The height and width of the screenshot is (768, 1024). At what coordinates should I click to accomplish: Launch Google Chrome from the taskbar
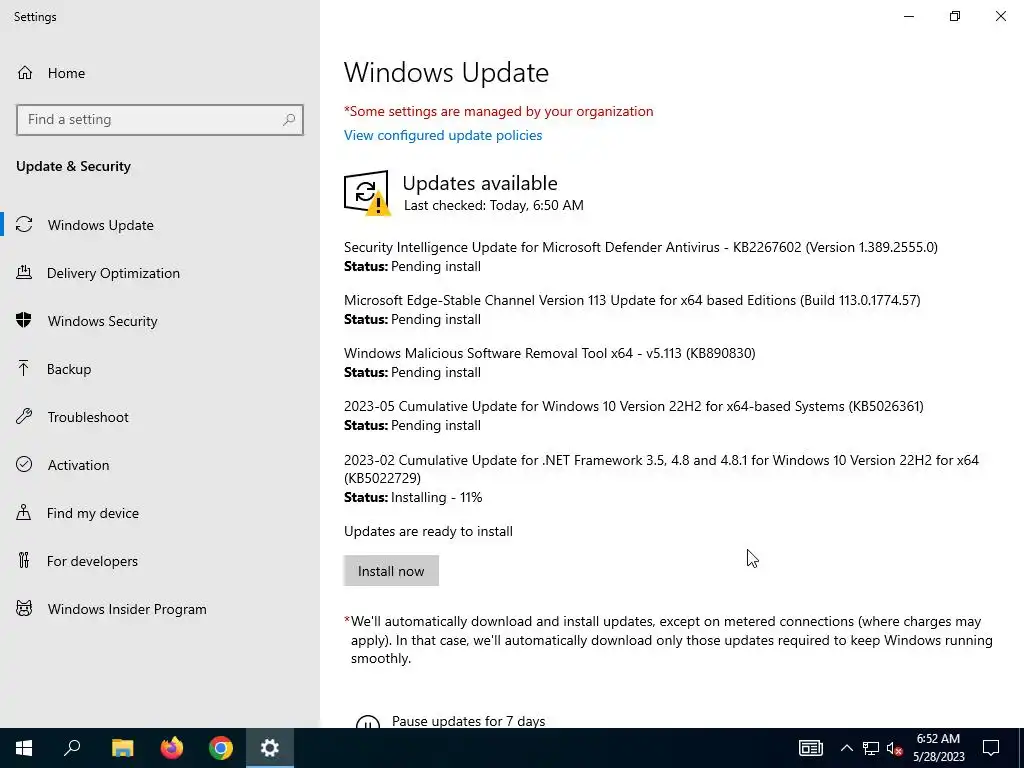[221, 748]
